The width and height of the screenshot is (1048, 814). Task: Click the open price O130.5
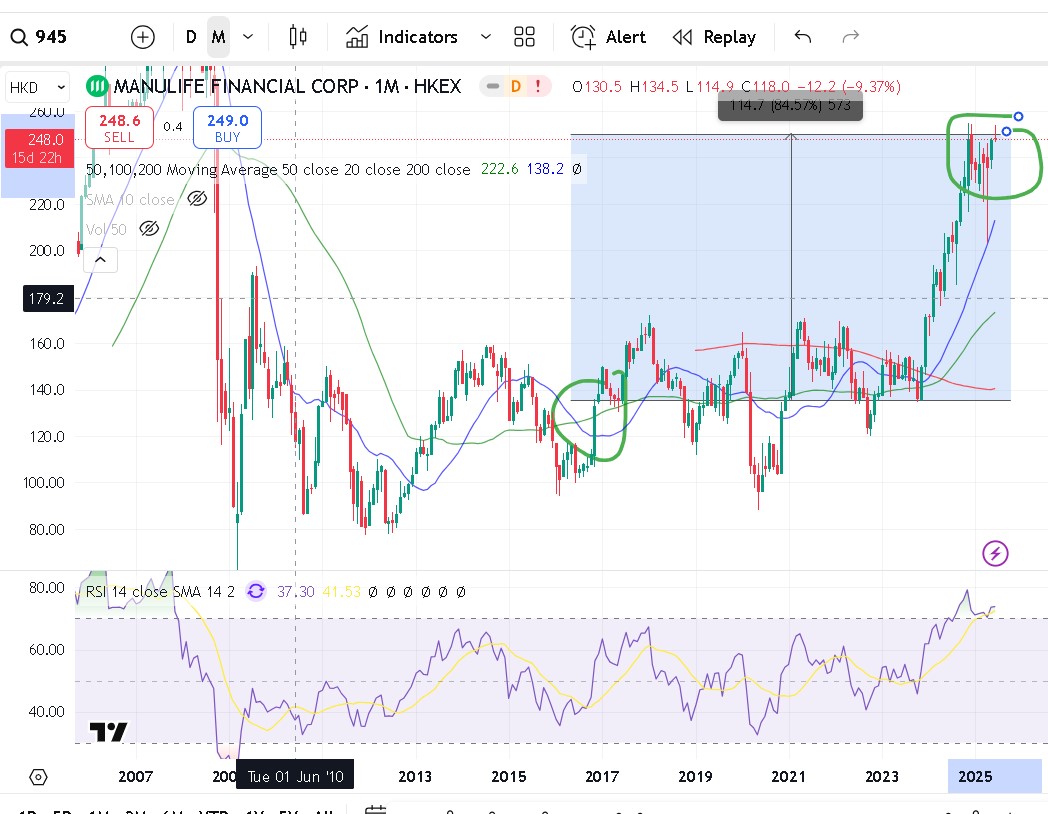[x=597, y=87]
